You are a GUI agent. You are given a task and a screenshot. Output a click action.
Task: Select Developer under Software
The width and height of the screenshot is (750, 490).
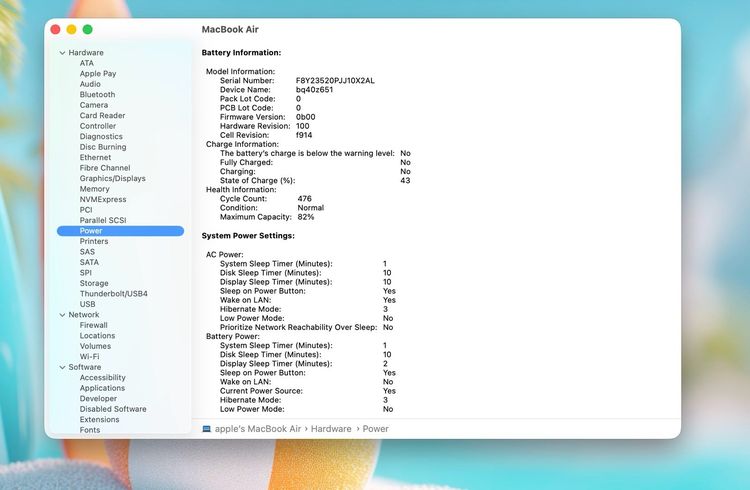tap(98, 399)
